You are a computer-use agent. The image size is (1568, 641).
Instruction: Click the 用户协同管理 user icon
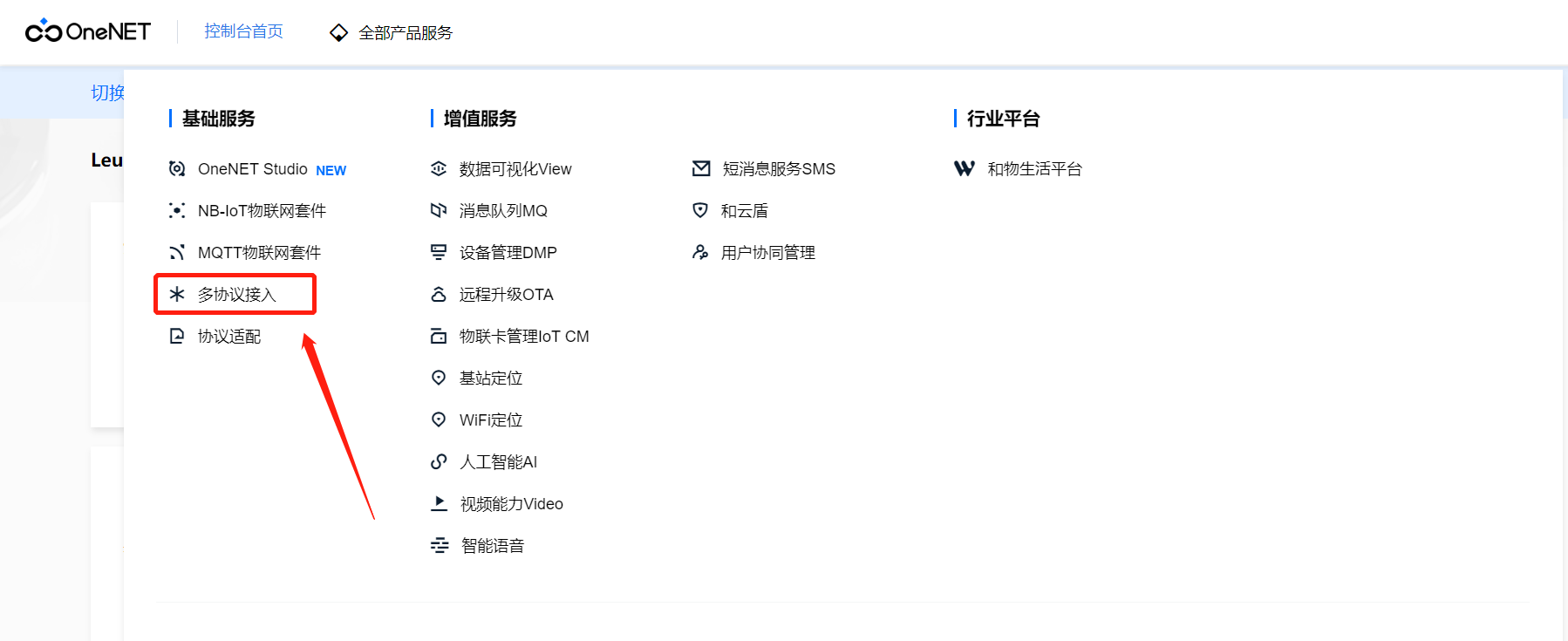(700, 252)
